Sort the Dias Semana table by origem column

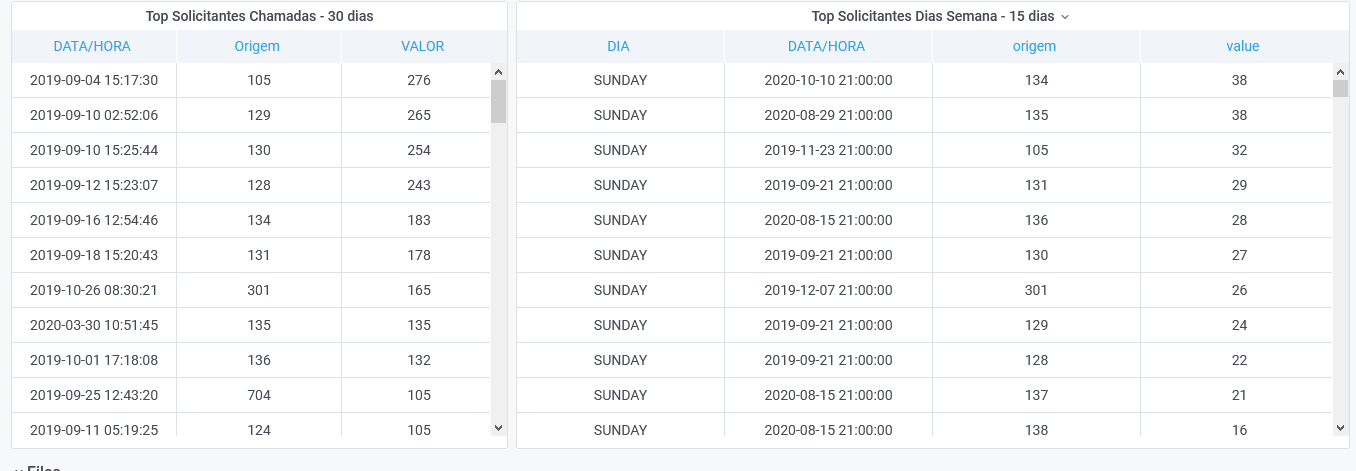coord(1035,46)
